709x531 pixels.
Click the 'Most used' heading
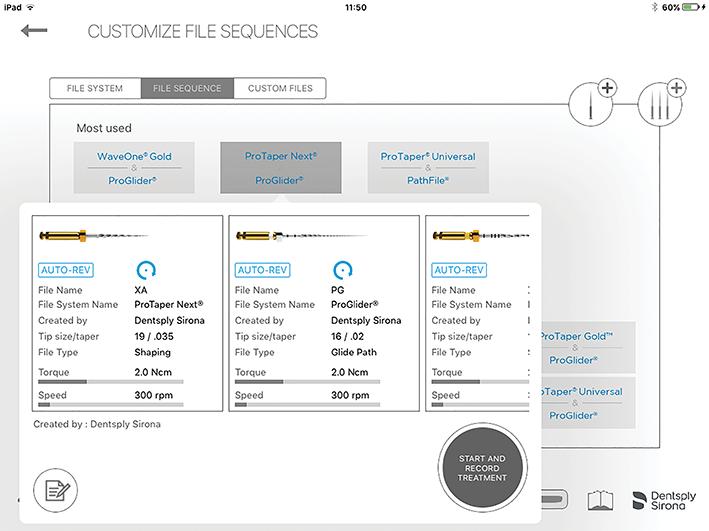point(104,128)
